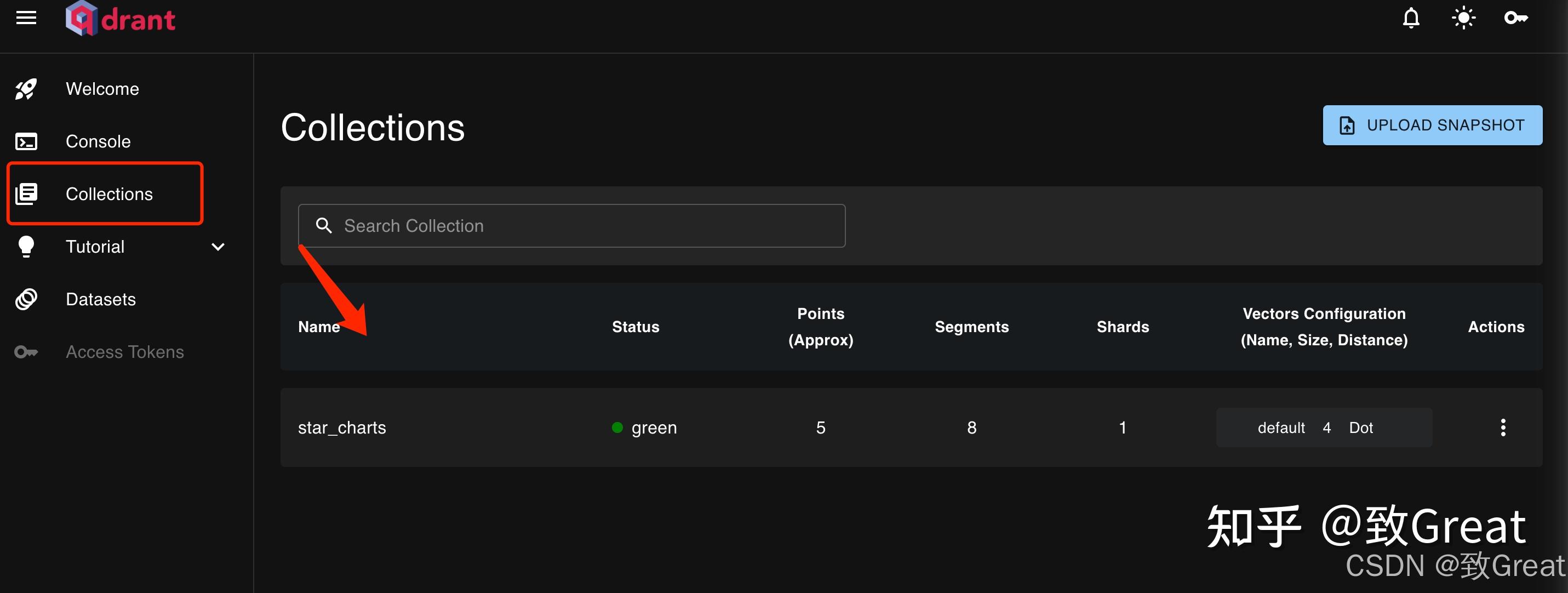This screenshot has height=593, width=1568.
Task: Click the Console terminal icon
Action: tap(26, 141)
